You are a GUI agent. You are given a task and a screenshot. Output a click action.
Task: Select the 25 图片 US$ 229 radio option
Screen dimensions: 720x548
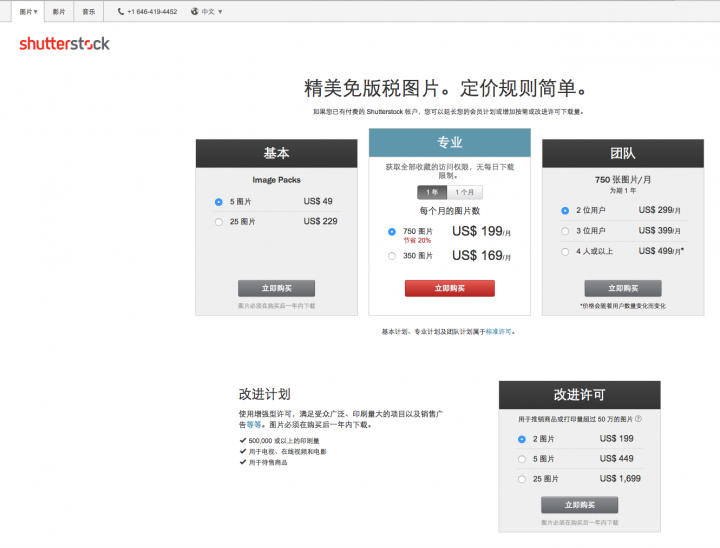pos(219,222)
